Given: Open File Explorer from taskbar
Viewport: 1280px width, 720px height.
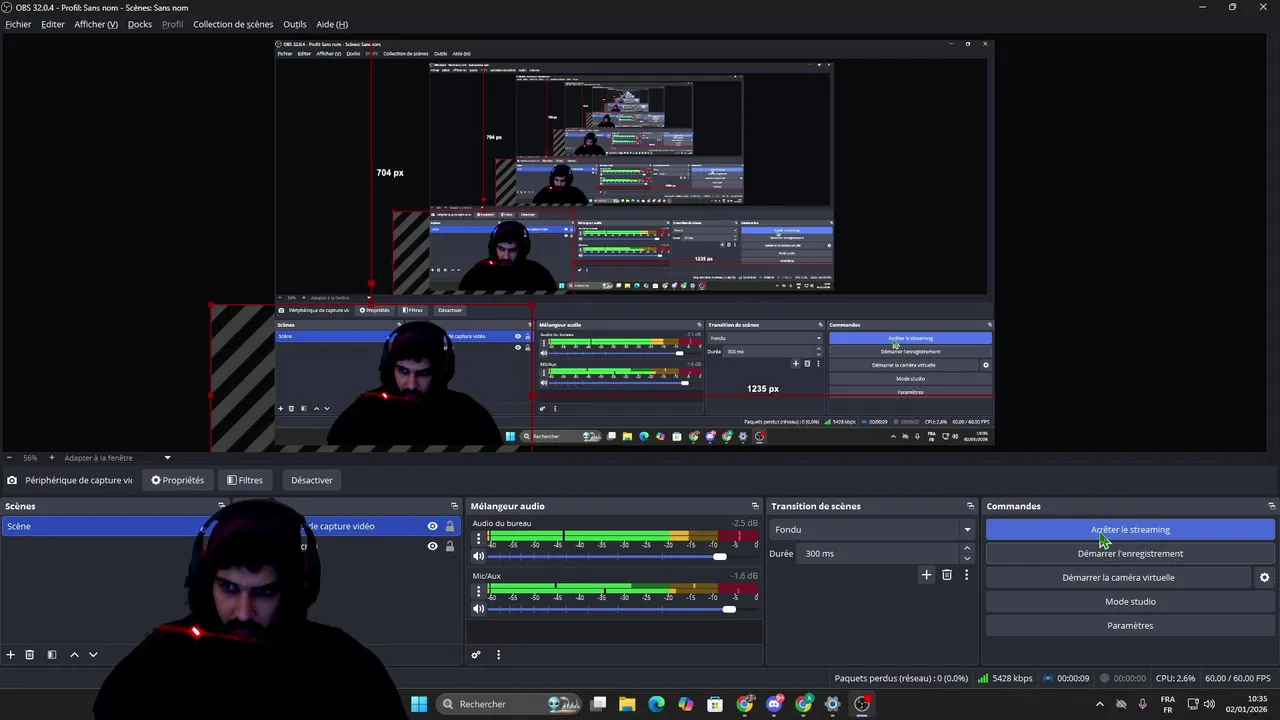Looking at the screenshot, I should coord(627,704).
